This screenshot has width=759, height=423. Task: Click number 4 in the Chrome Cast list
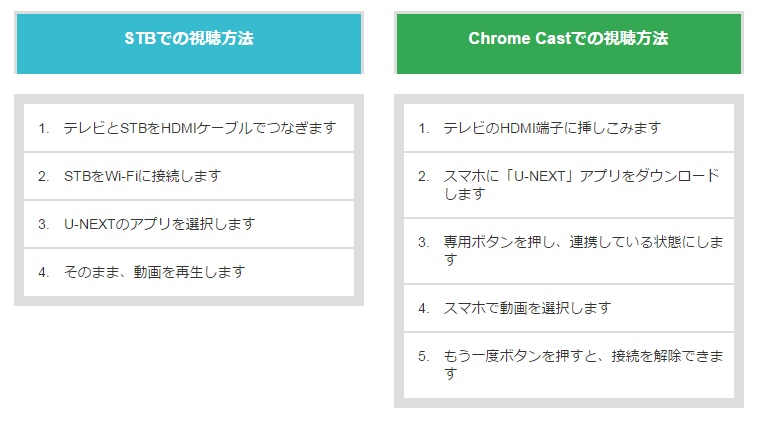[x=424, y=308]
